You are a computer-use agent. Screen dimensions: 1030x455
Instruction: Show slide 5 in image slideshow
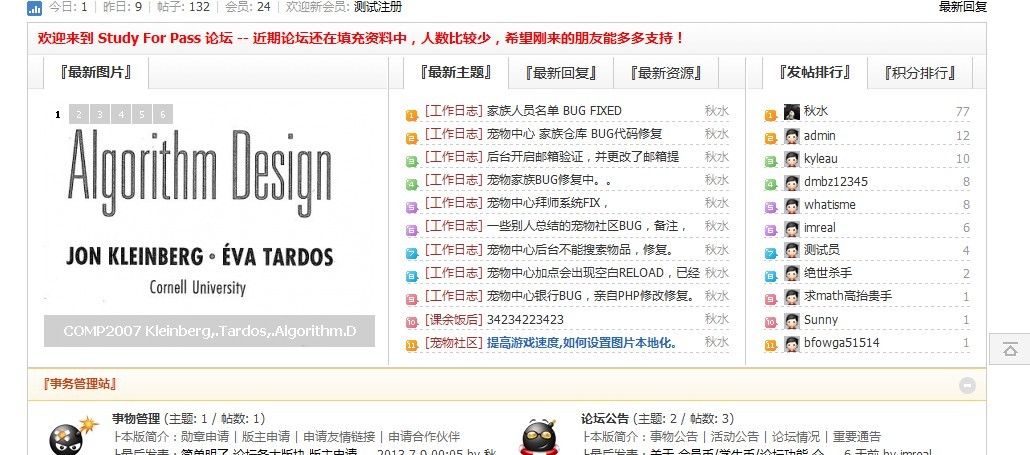[x=142, y=114]
